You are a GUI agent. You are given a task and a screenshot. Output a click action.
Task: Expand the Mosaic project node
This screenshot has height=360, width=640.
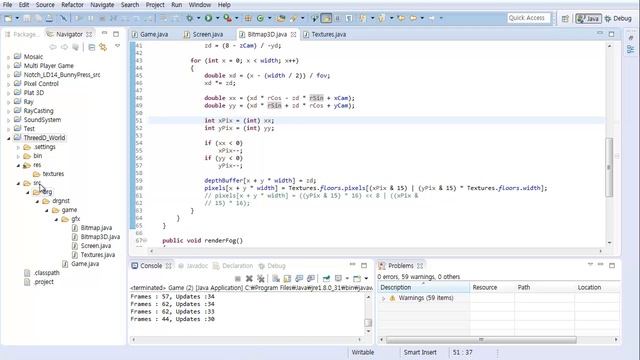[x=9, y=57]
